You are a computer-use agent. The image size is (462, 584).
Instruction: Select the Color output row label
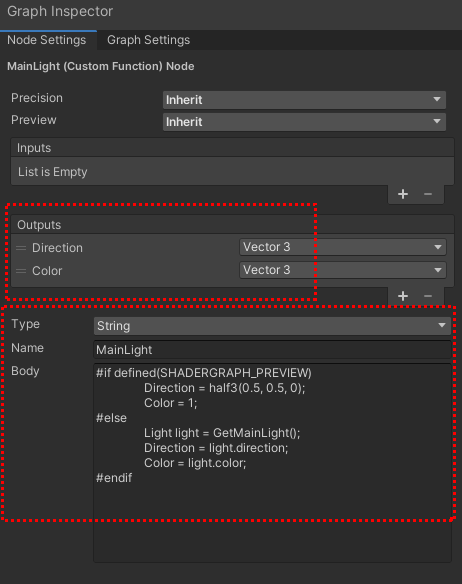(x=47, y=271)
